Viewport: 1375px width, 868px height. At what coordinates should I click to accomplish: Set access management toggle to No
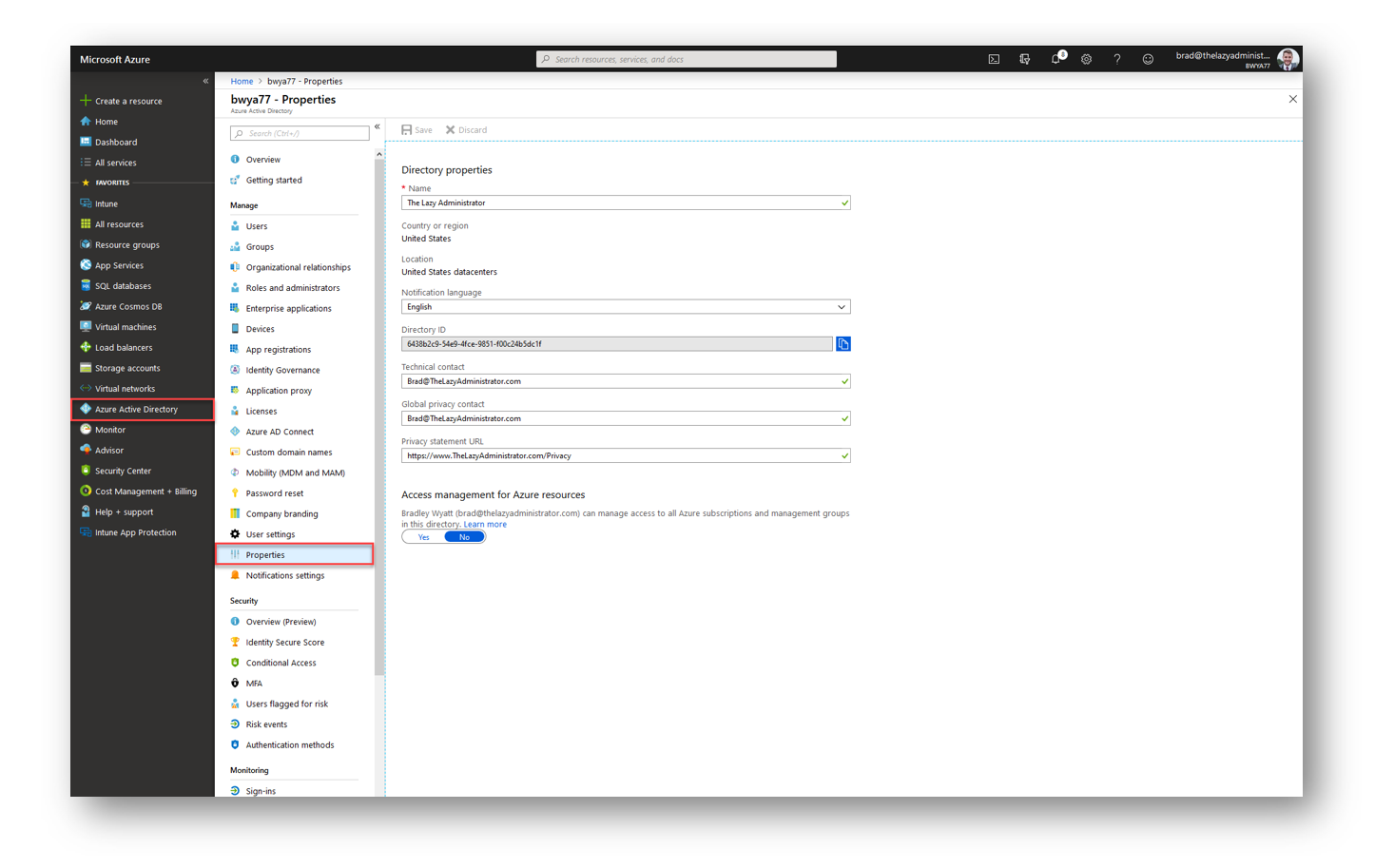(x=464, y=537)
